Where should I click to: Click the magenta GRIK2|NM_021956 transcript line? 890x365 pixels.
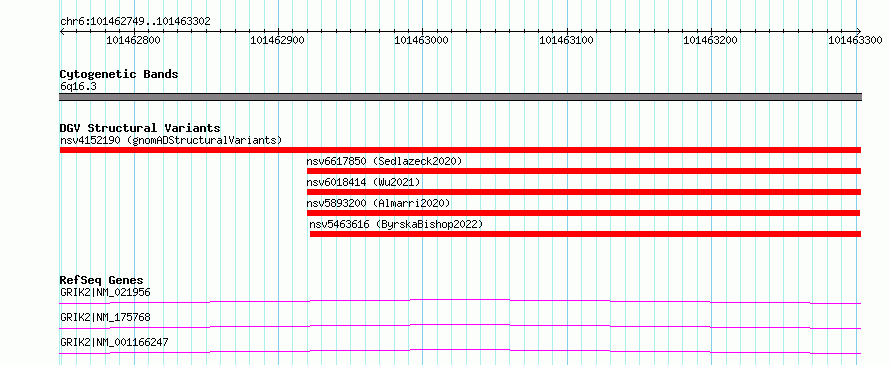tap(460, 301)
